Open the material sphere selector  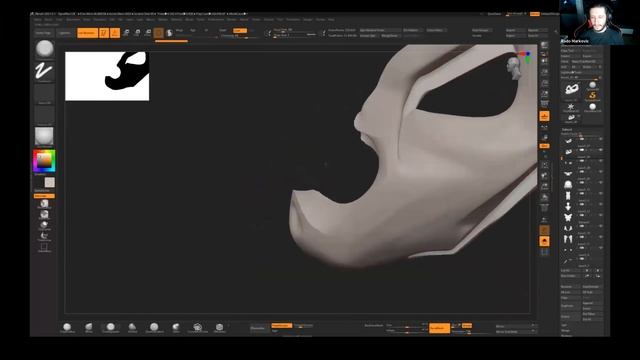(44, 137)
